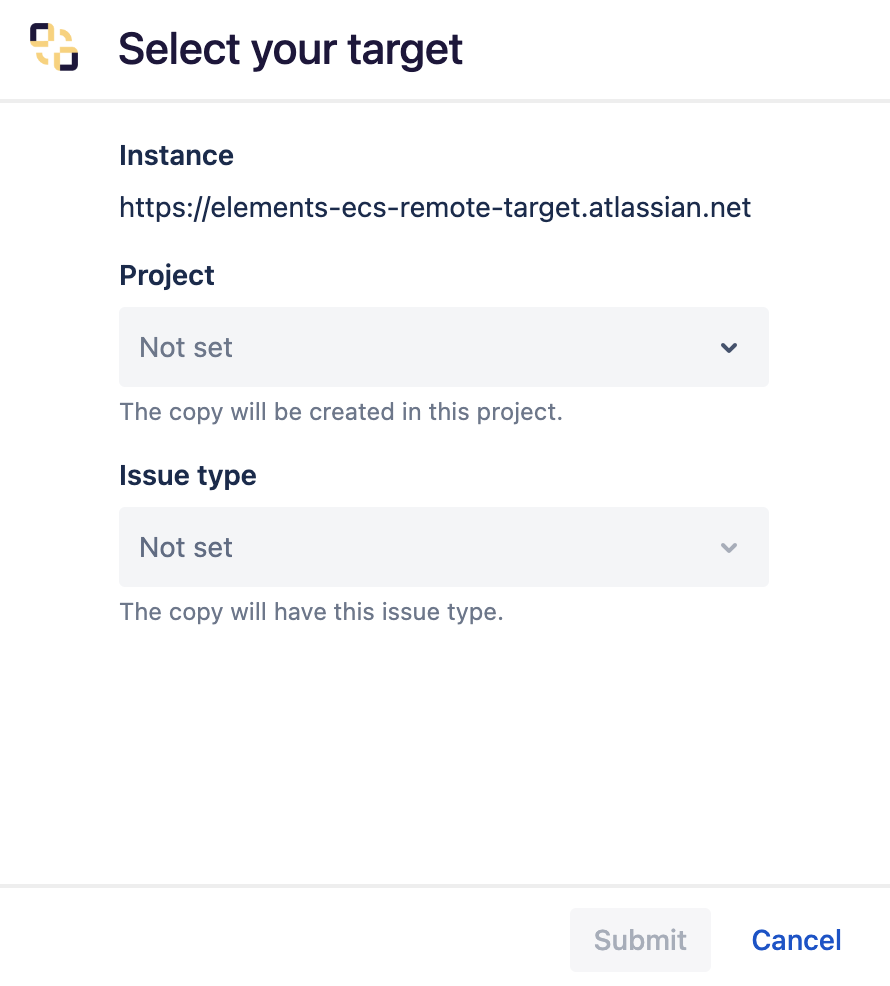Click the Issue type field label
The image size is (890, 986).
click(188, 476)
